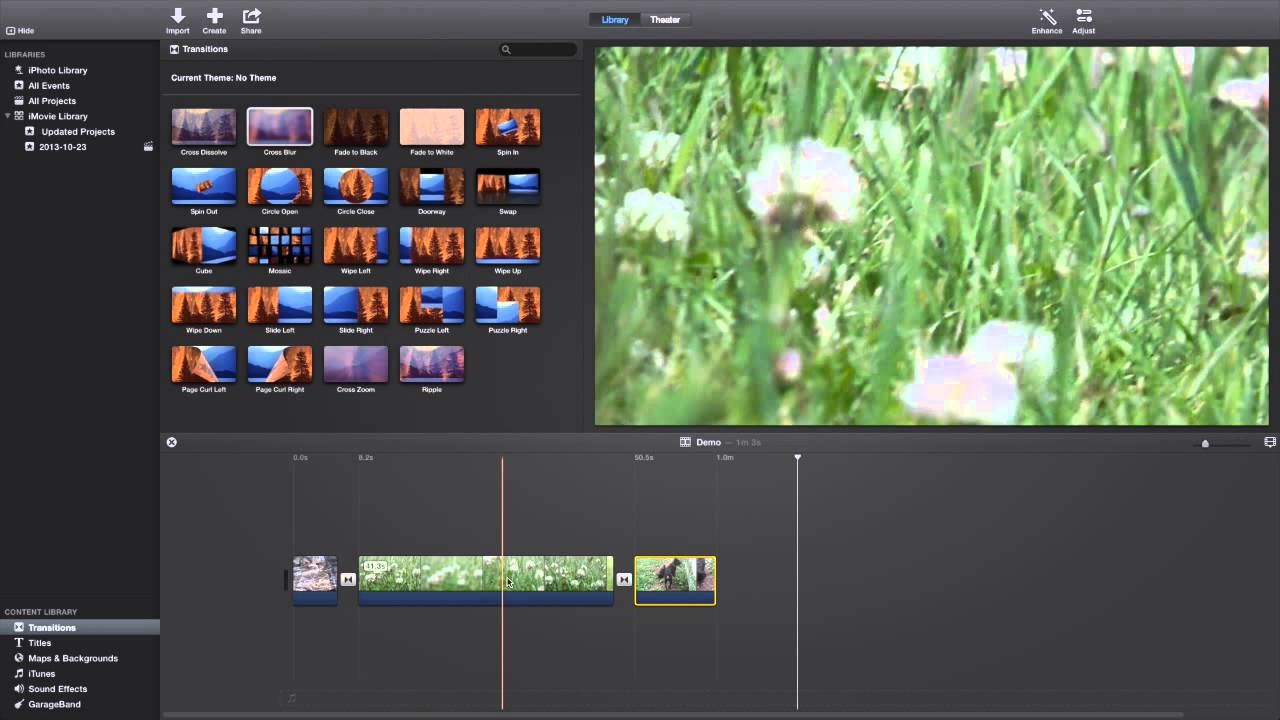The image size is (1280, 720).
Task: Open the Create plus menu
Action: [x=214, y=17]
